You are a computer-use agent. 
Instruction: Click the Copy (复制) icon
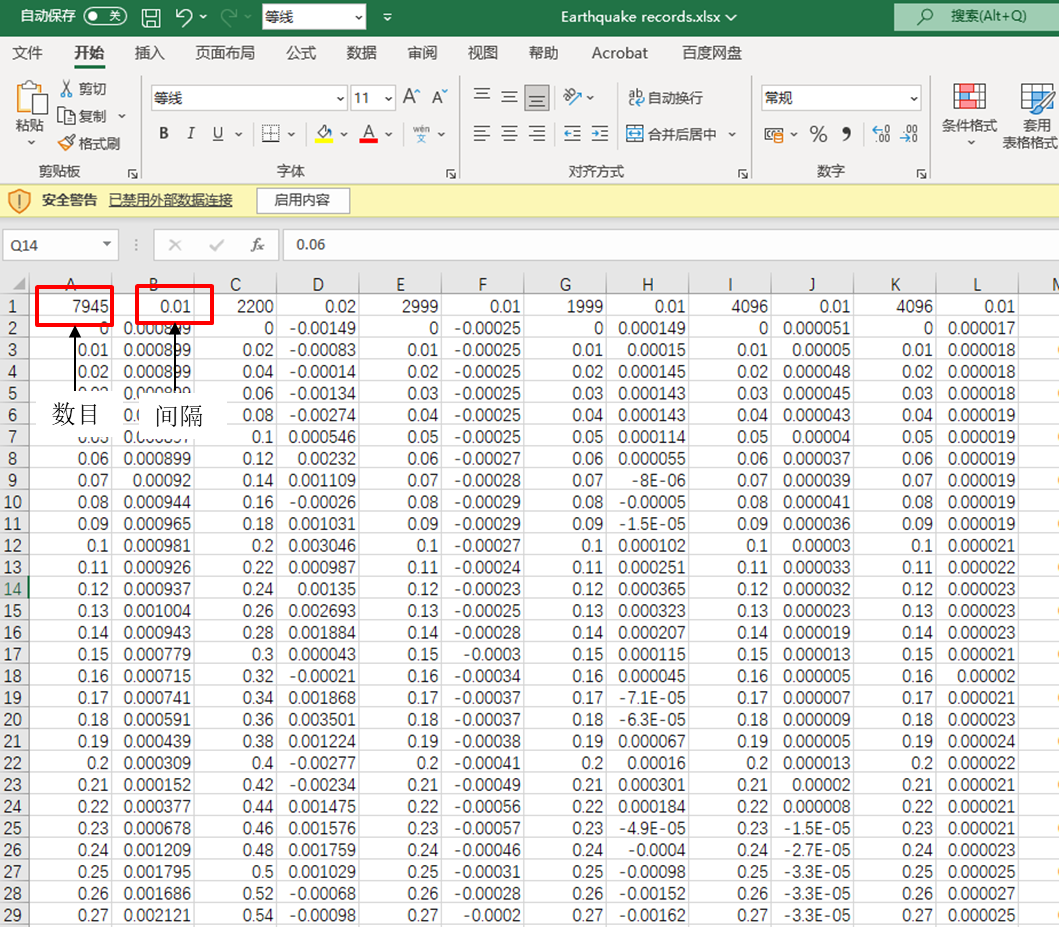coord(66,116)
